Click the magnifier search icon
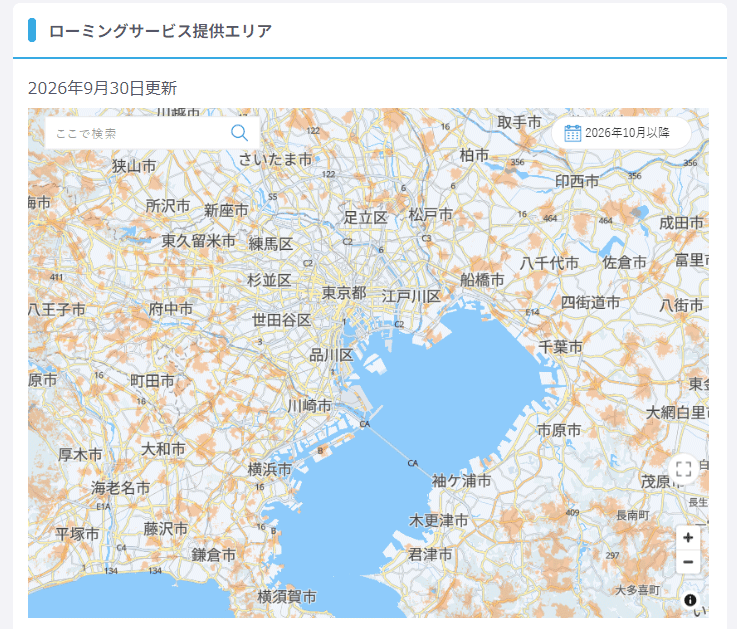This screenshot has height=629, width=737. coord(239,133)
